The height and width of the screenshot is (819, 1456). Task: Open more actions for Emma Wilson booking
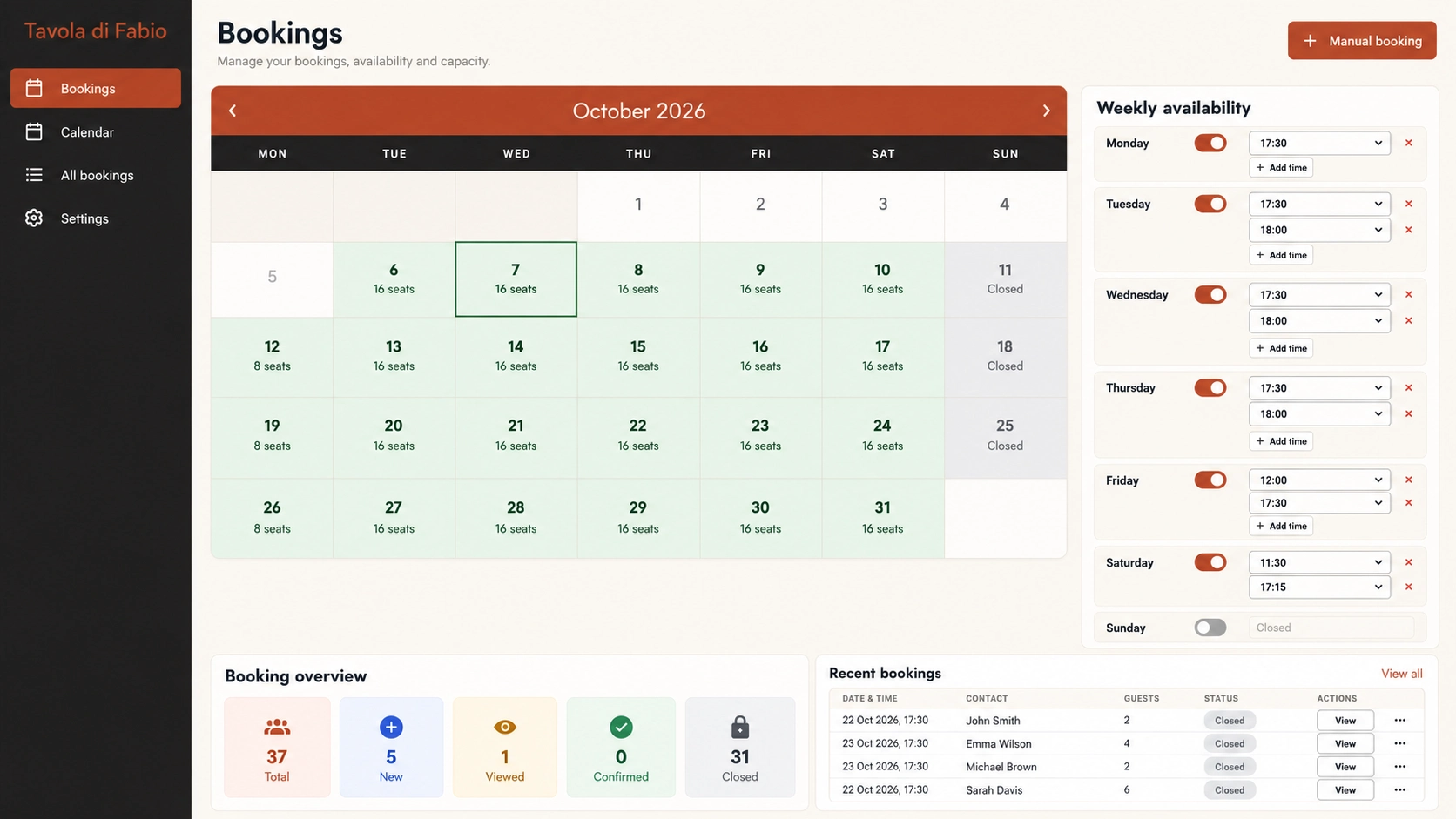click(1399, 743)
